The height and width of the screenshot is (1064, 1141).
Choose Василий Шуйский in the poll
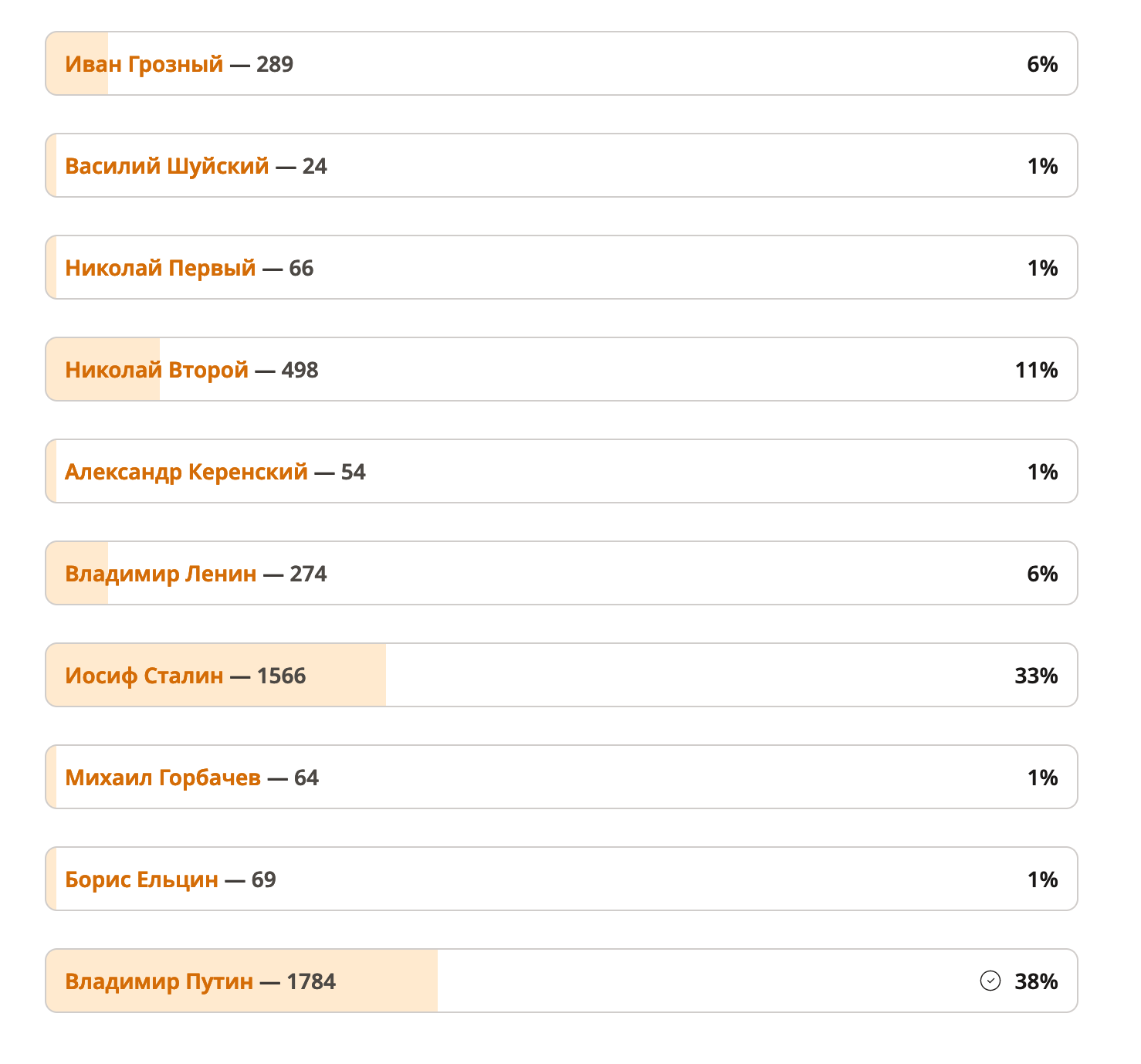(561, 165)
